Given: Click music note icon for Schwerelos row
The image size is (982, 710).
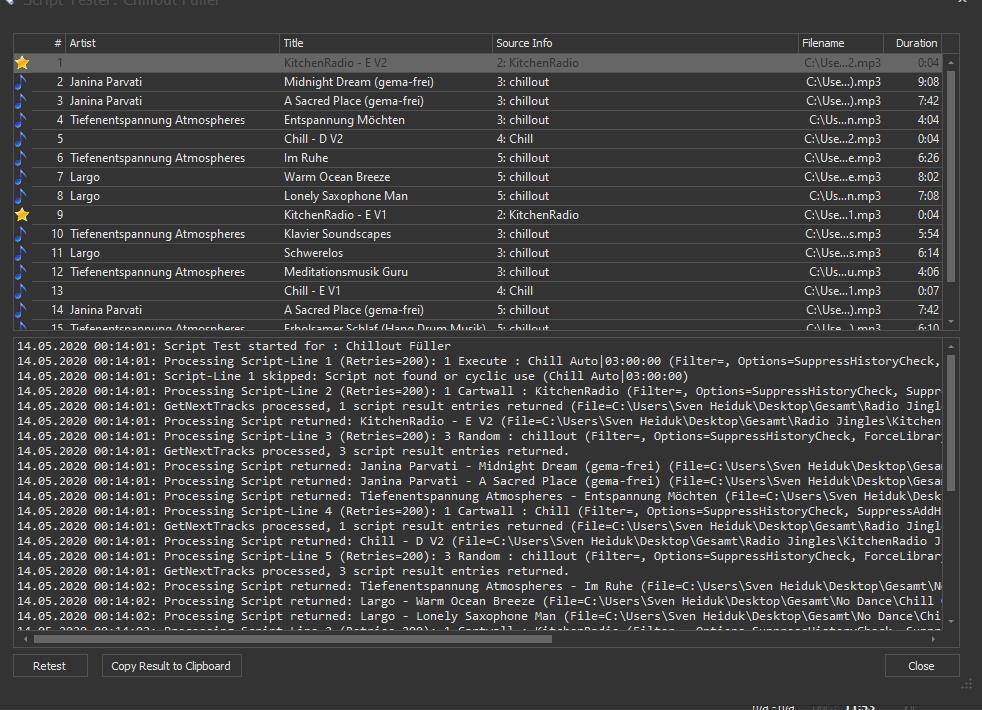Looking at the screenshot, I should point(21,253).
